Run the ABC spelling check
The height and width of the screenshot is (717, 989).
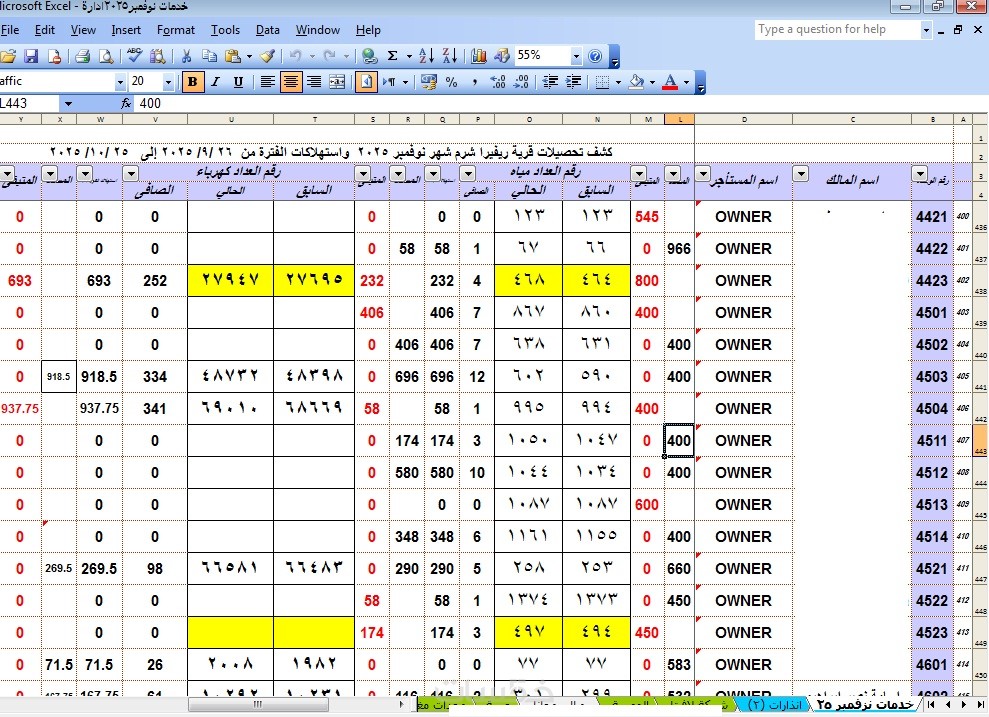pos(134,56)
